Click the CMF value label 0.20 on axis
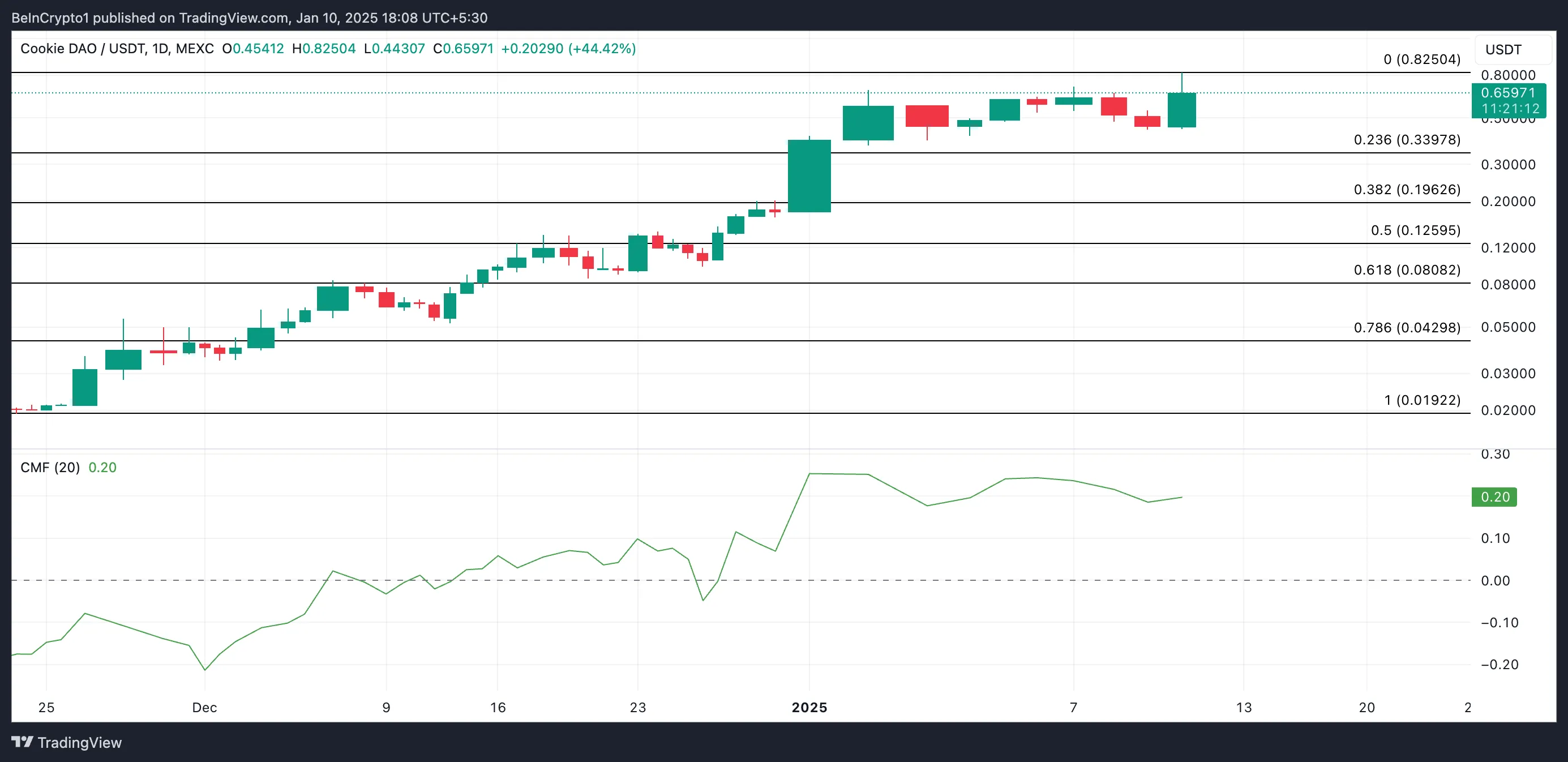The width and height of the screenshot is (1568, 762). [x=1494, y=496]
